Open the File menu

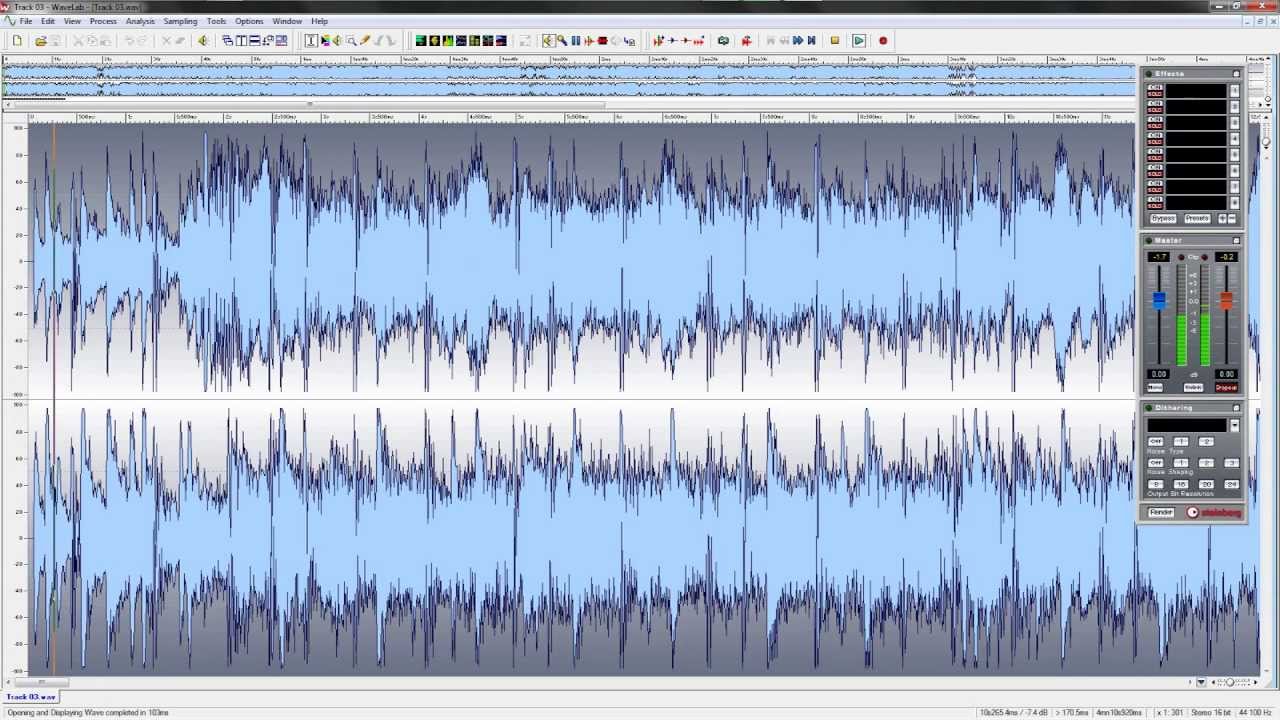(26, 21)
